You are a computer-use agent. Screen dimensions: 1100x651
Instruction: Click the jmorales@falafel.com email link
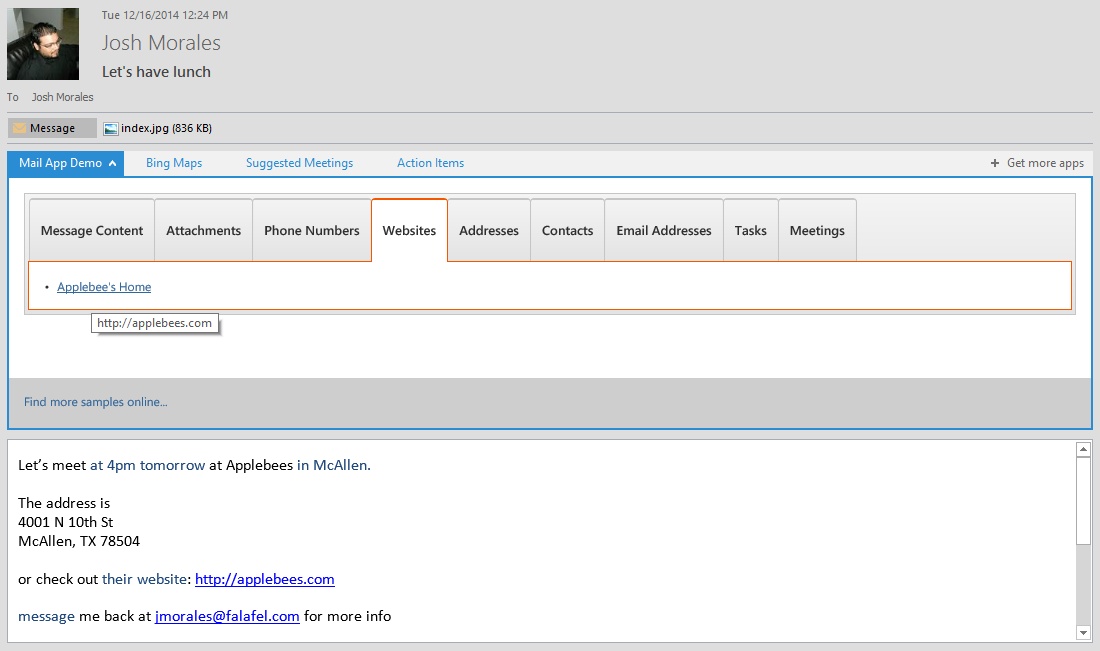tap(227, 616)
